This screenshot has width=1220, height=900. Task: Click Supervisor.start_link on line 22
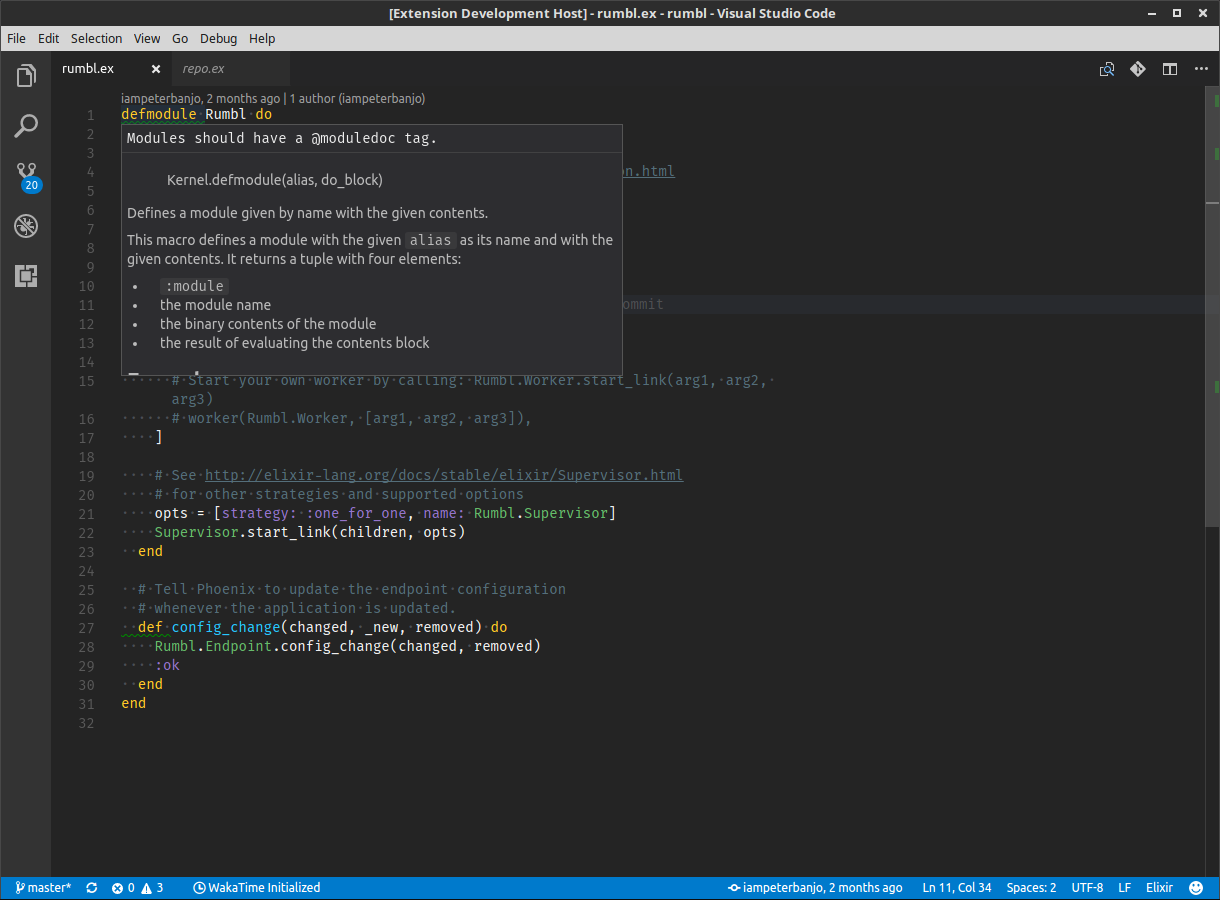(242, 532)
